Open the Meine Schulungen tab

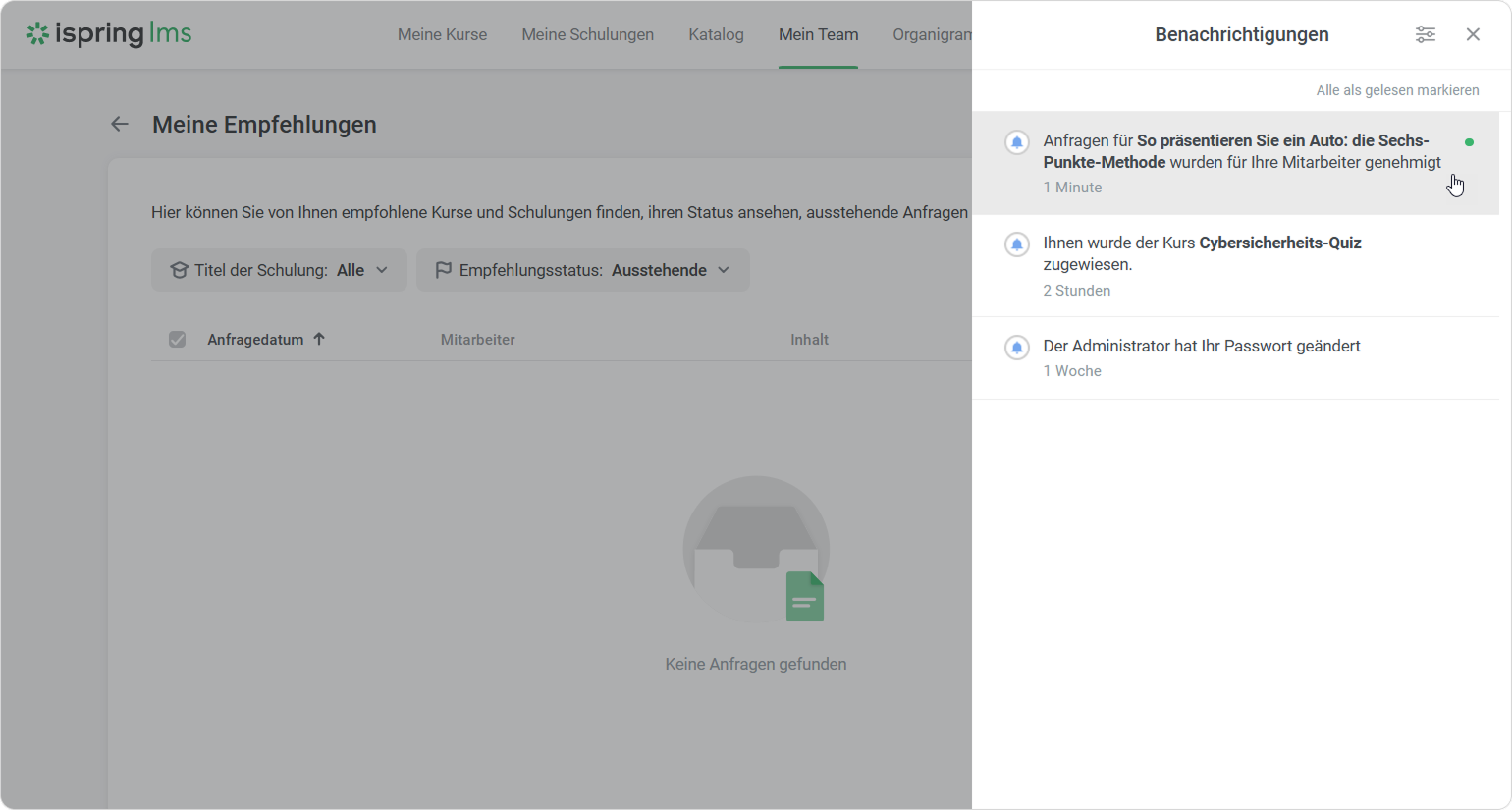[x=587, y=34]
